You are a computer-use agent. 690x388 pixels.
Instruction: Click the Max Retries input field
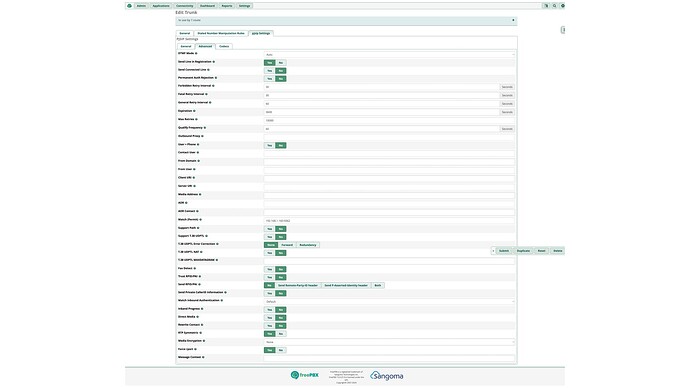click(x=389, y=120)
